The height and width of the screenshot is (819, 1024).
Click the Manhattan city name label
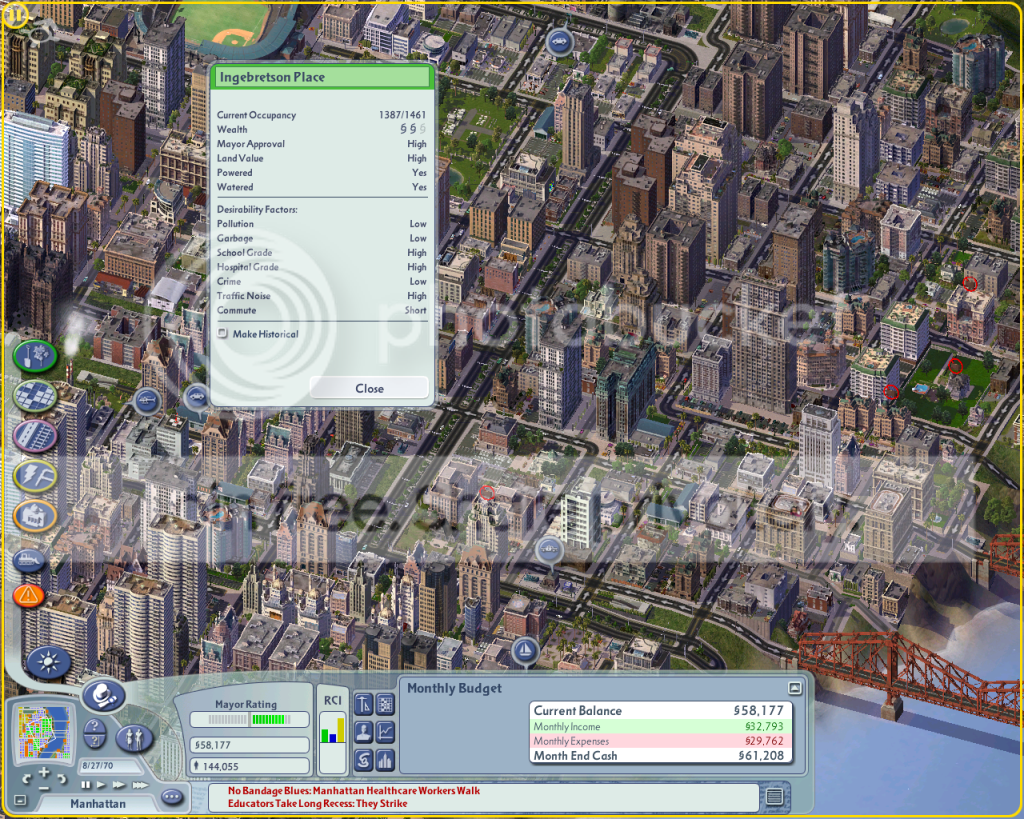pyautogui.click(x=98, y=803)
